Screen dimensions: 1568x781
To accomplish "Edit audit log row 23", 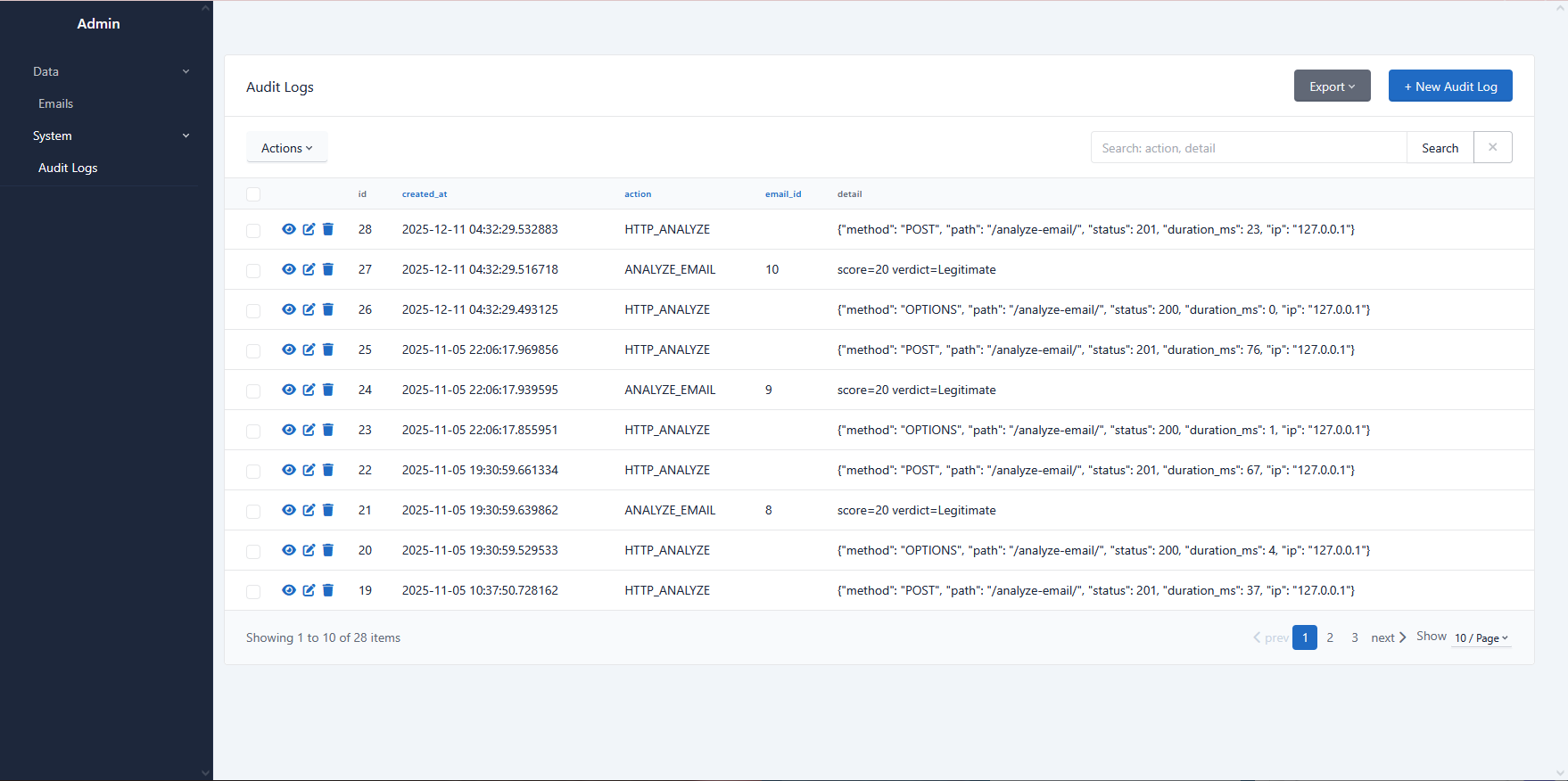I will [309, 430].
